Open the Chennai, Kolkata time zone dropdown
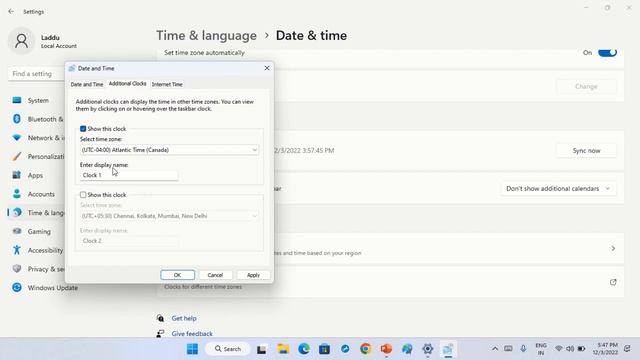640x360 pixels. click(169, 216)
